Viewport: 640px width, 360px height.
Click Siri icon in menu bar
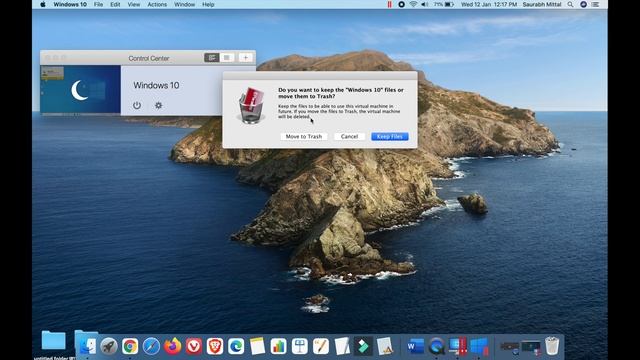583,4
